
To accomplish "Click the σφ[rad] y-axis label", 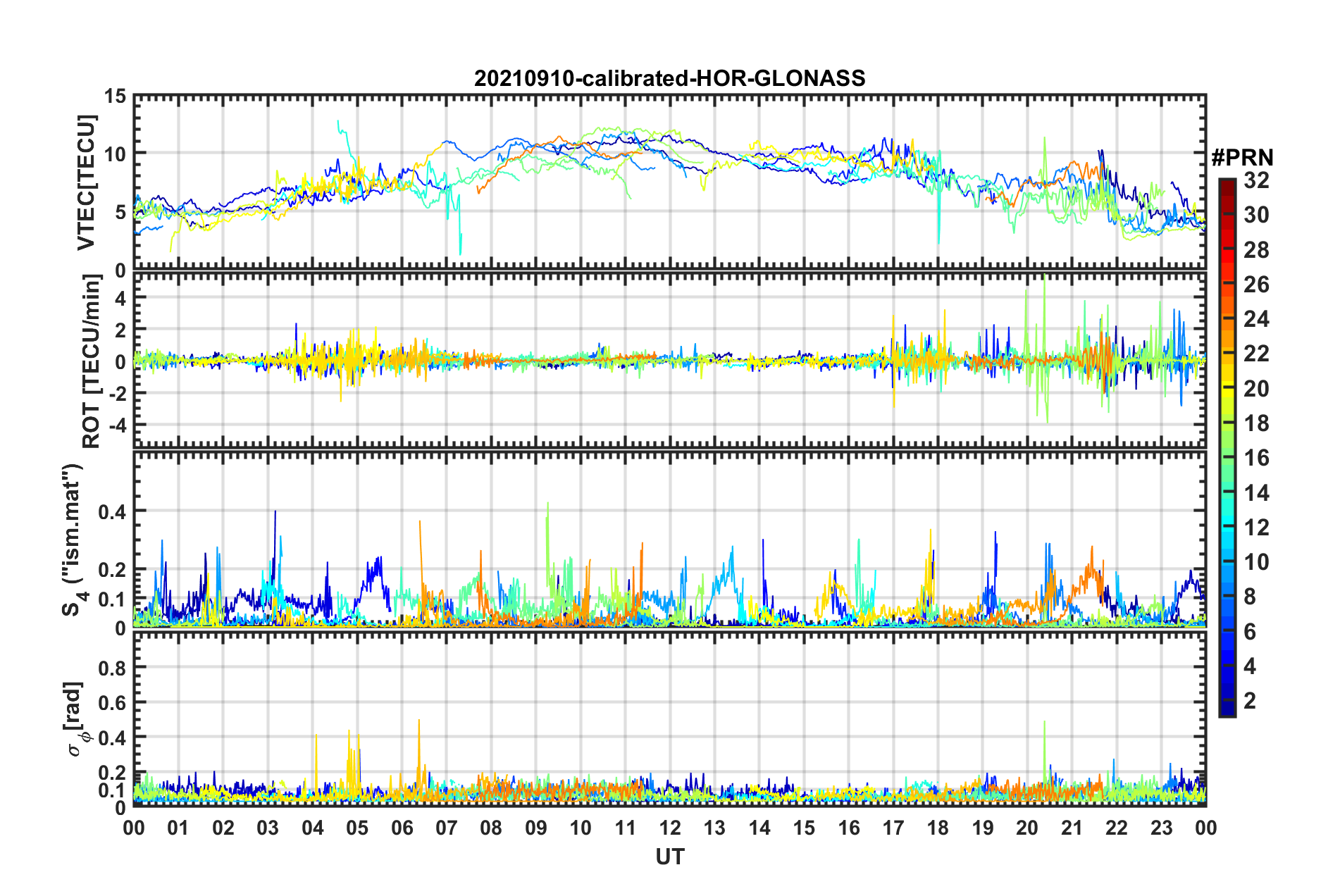I will (x=74, y=718).
